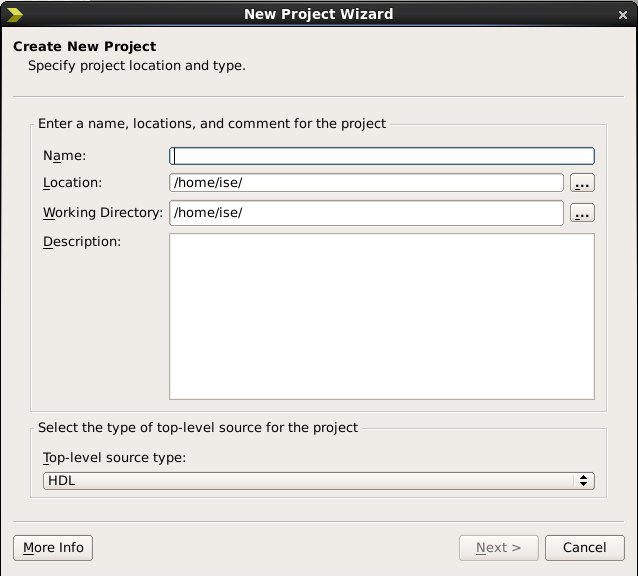638x576 pixels.
Task: Click the Top-level source type label
Action: tap(115, 458)
